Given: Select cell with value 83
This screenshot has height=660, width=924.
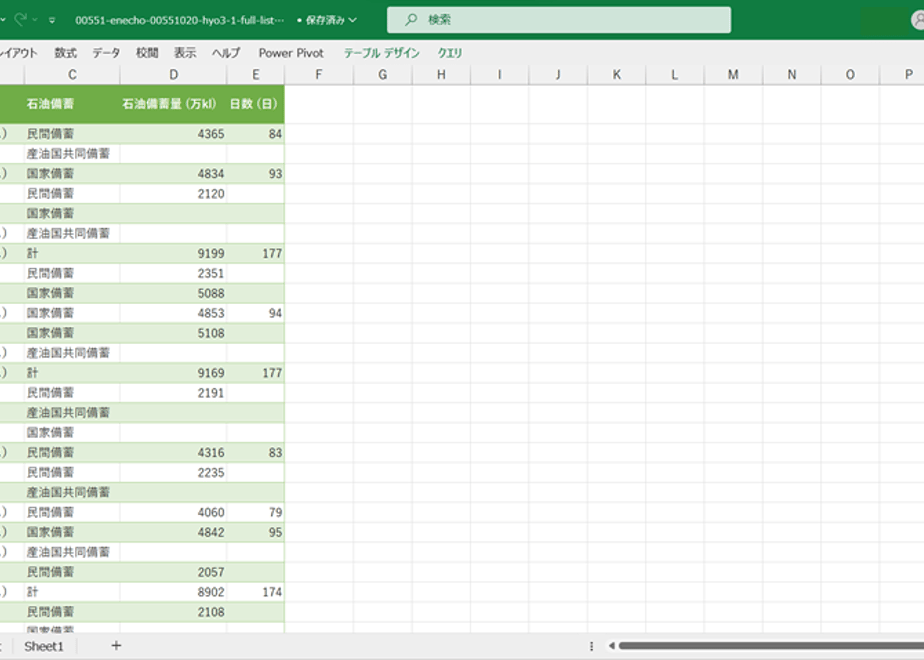Looking at the screenshot, I should tap(256, 453).
